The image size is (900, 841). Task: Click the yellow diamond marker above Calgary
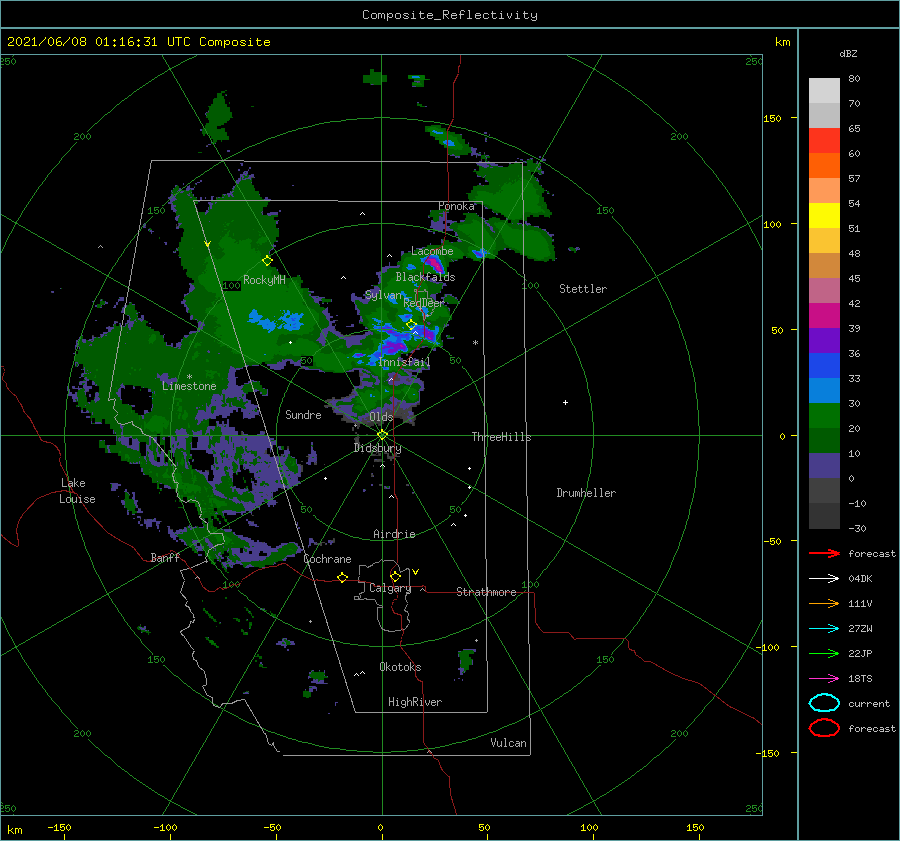[395, 576]
